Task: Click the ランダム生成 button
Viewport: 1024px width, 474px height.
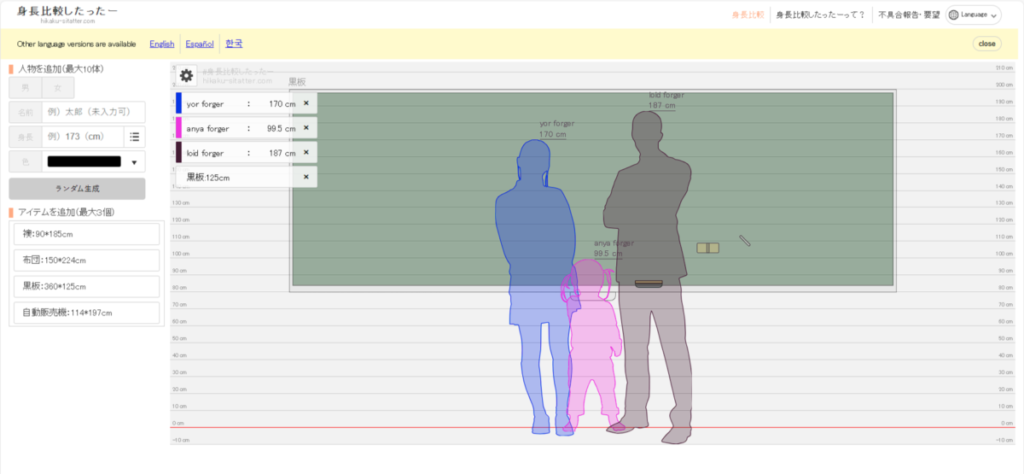Action: coord(77,189)
